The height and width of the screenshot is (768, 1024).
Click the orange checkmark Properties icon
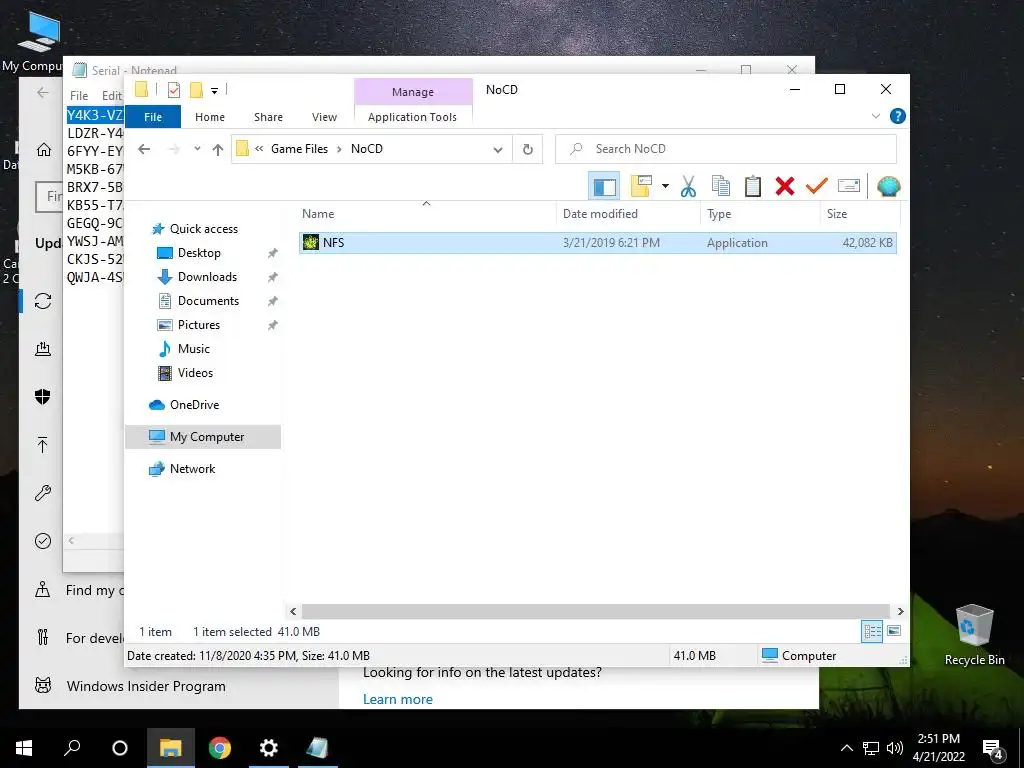click(816, 186)
